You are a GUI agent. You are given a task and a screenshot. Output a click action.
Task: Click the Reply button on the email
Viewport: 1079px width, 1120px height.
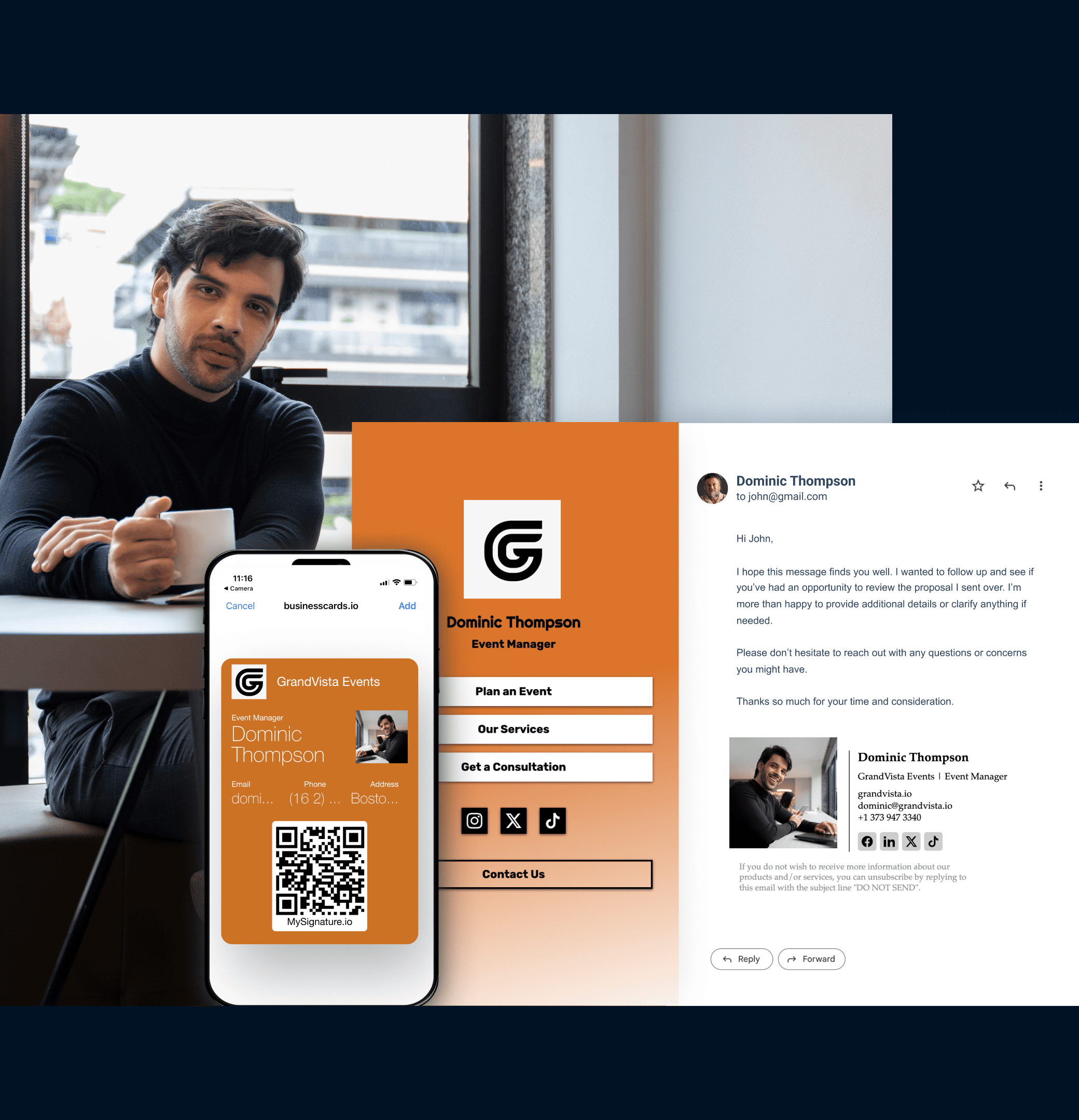point(741,958)
